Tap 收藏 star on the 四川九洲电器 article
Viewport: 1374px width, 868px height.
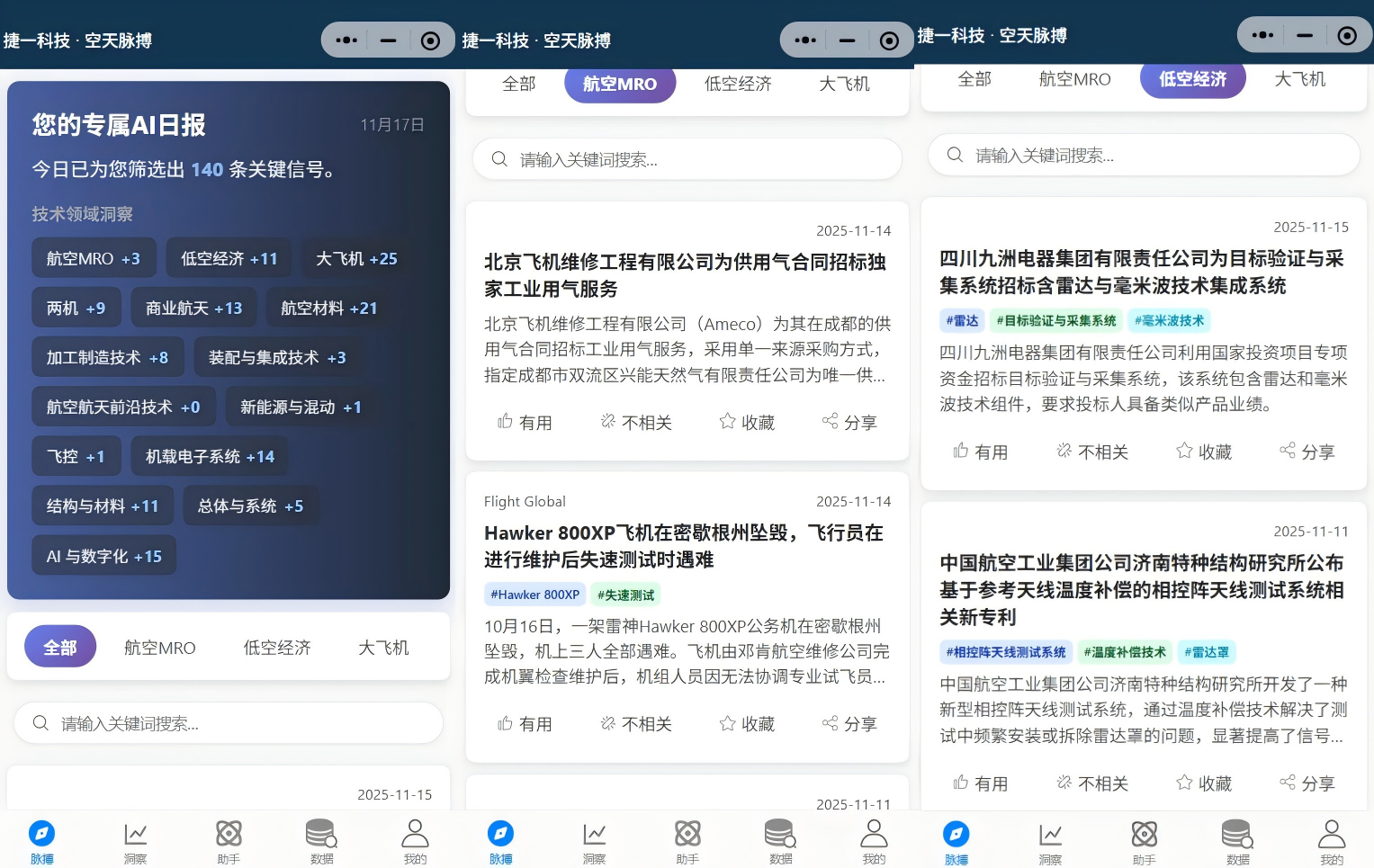[x=1203, y=452]
